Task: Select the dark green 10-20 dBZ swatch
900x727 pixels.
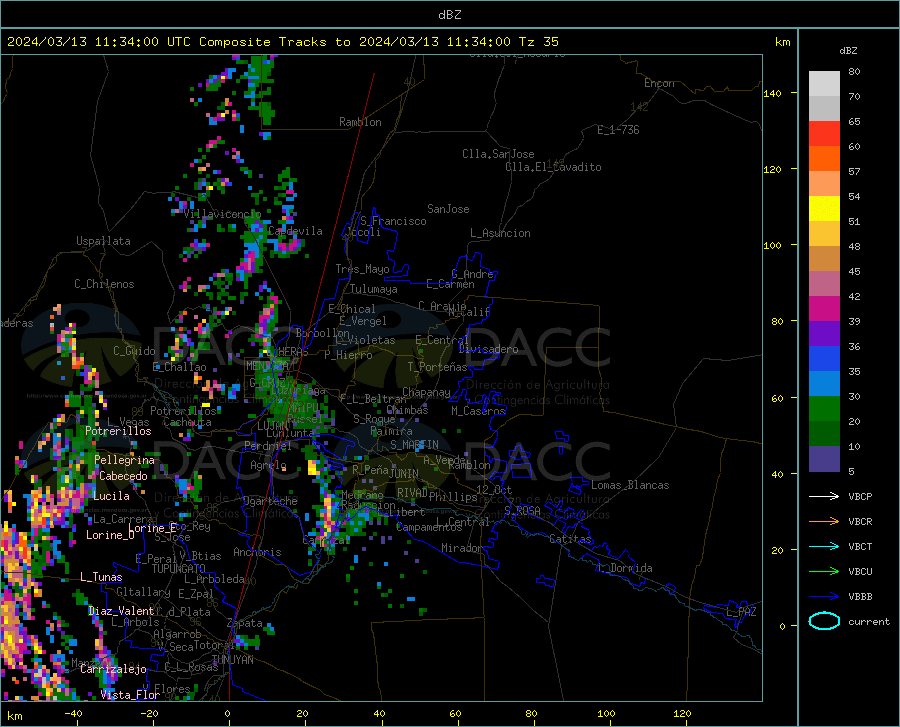Action: pyautogui.click(x=824, y=434)
